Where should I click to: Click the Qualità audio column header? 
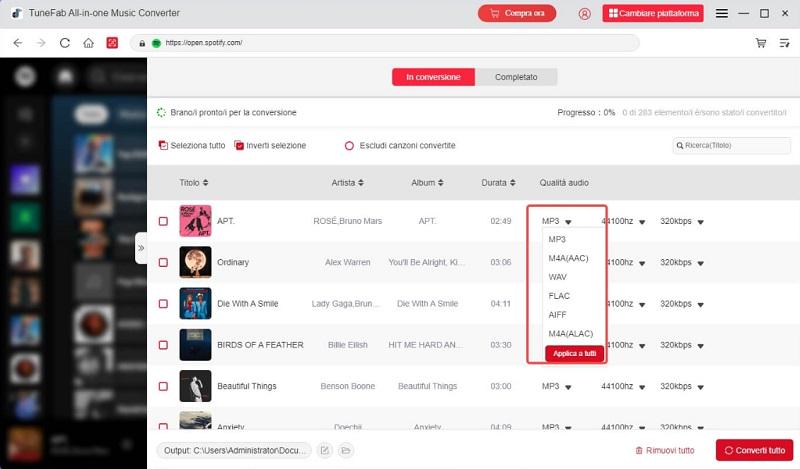tap(564, 183)
